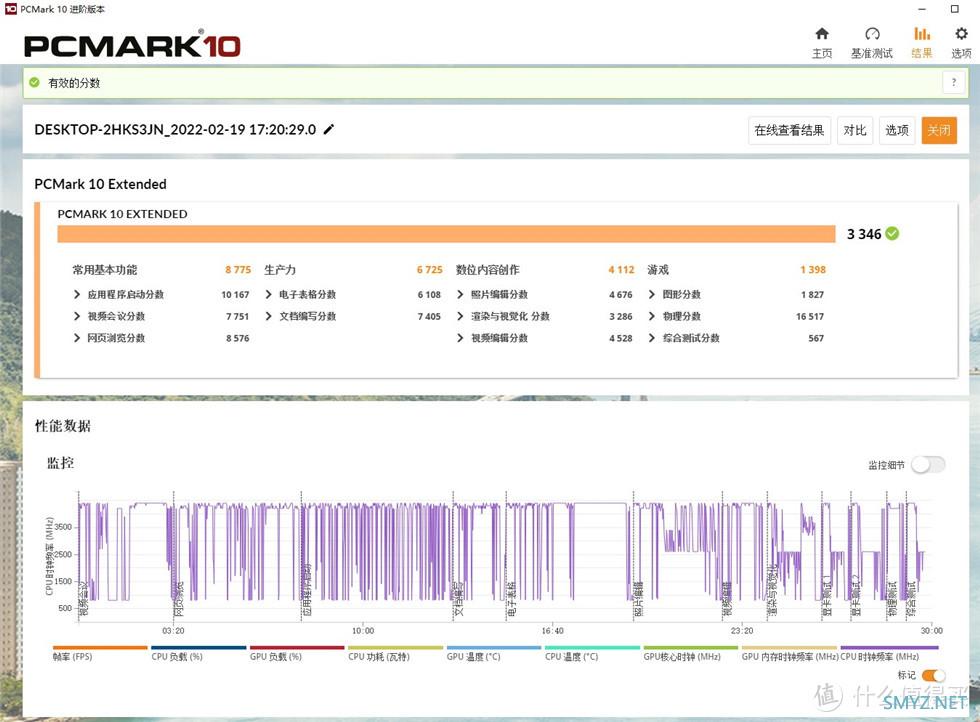Click the 在线查看结果 button
The height and width of the screenshot is (722, 980).
point(789,130)
